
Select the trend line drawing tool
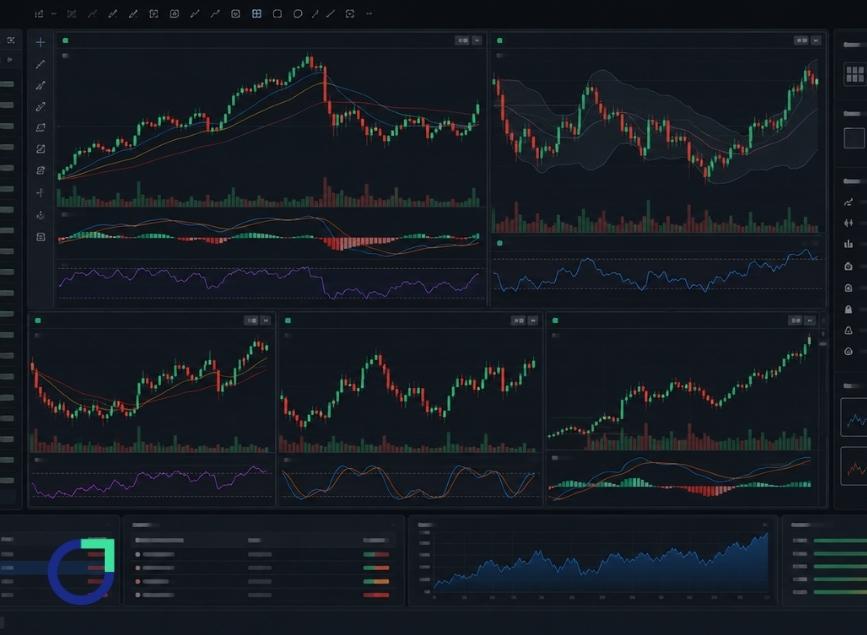click(40, 65)
